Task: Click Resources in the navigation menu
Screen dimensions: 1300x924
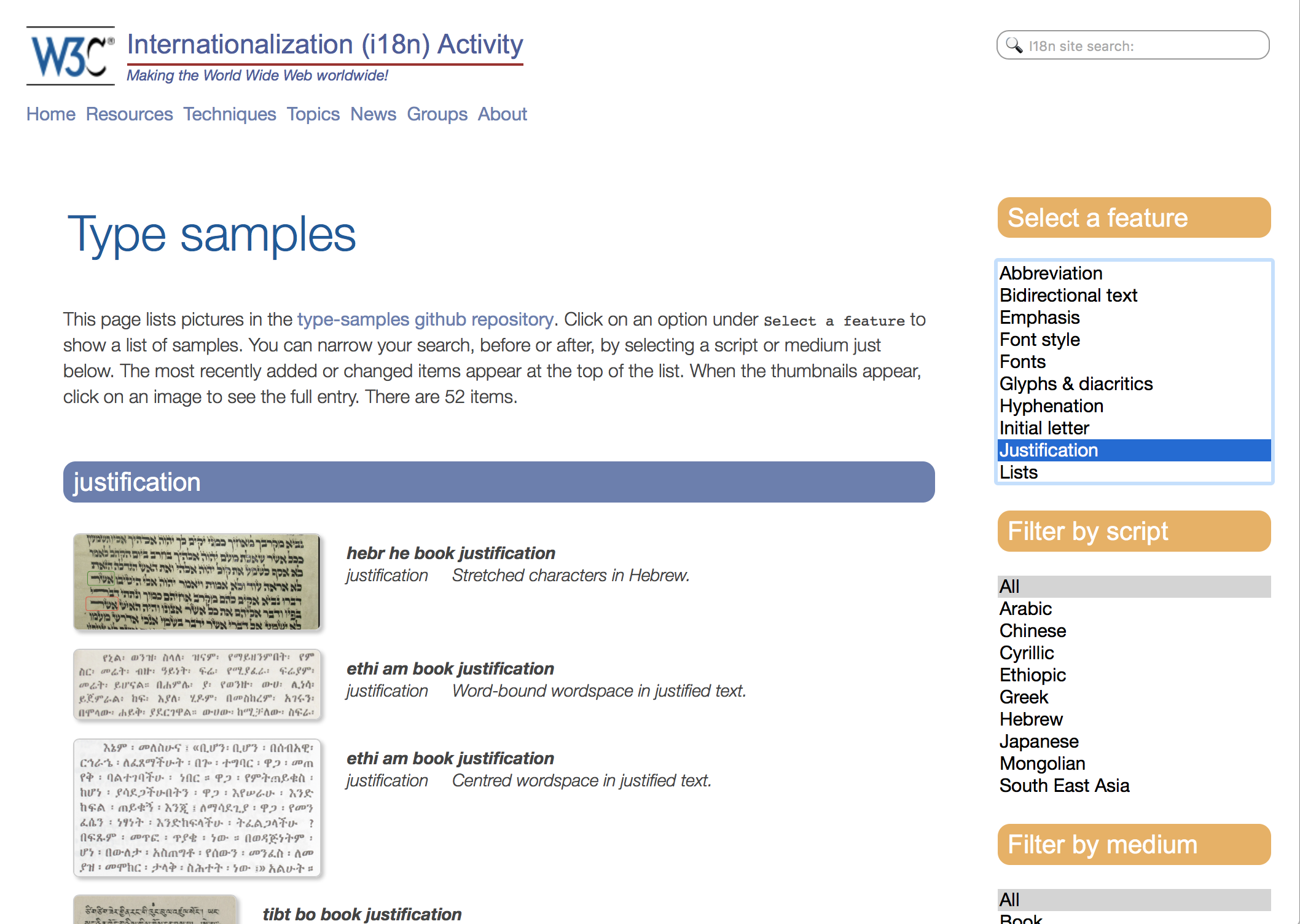Action: (129, 113)
